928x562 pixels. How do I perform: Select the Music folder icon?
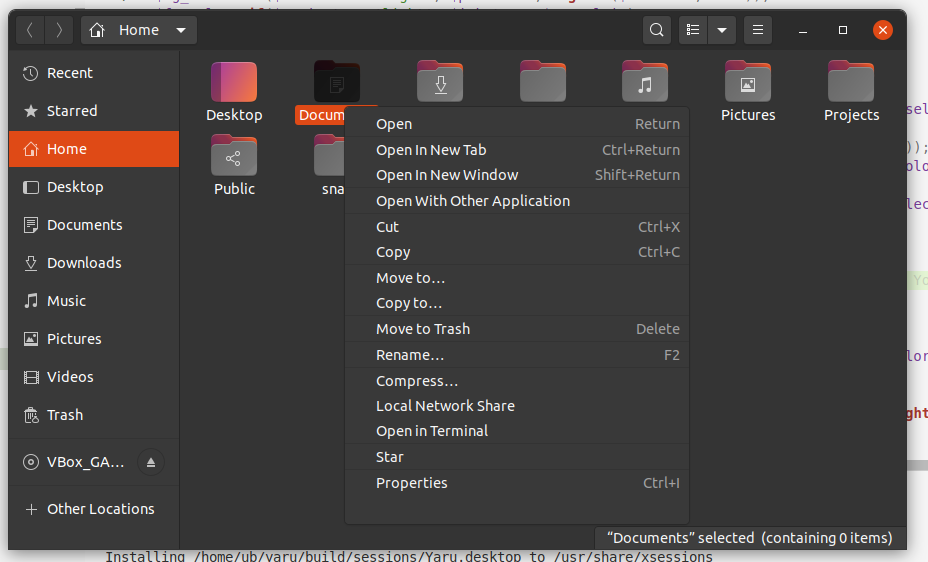pos(645,82)
